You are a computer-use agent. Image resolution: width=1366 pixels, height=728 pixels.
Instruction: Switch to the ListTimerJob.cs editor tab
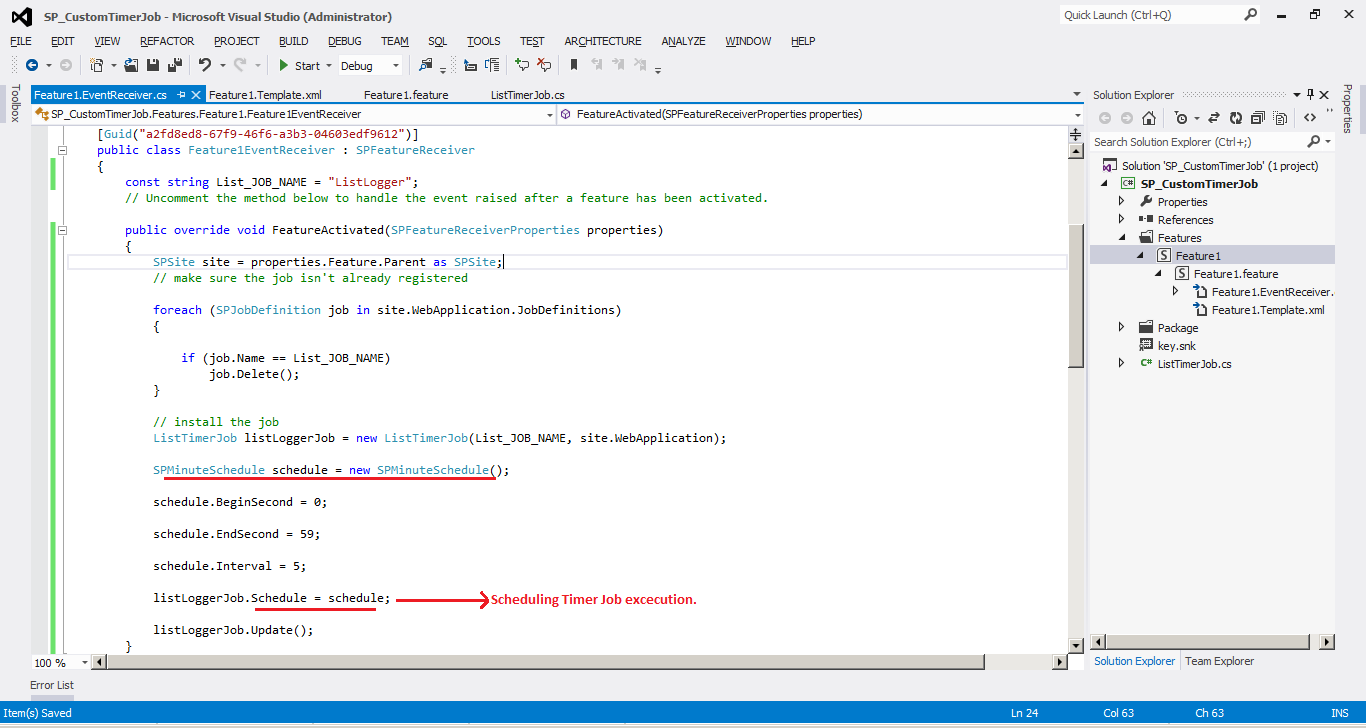[x=528, y=95]
